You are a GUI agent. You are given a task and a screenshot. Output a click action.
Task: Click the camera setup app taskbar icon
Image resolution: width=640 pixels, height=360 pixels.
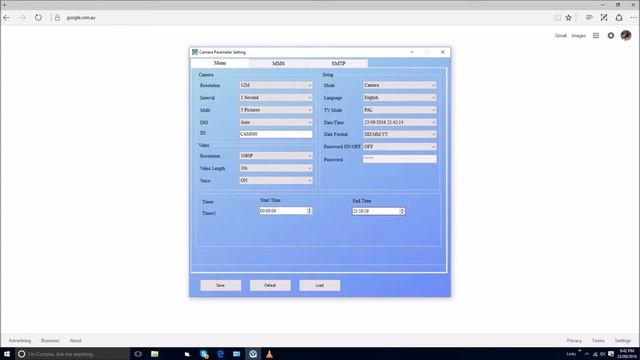pyautogui.click(x=253, y=354)
